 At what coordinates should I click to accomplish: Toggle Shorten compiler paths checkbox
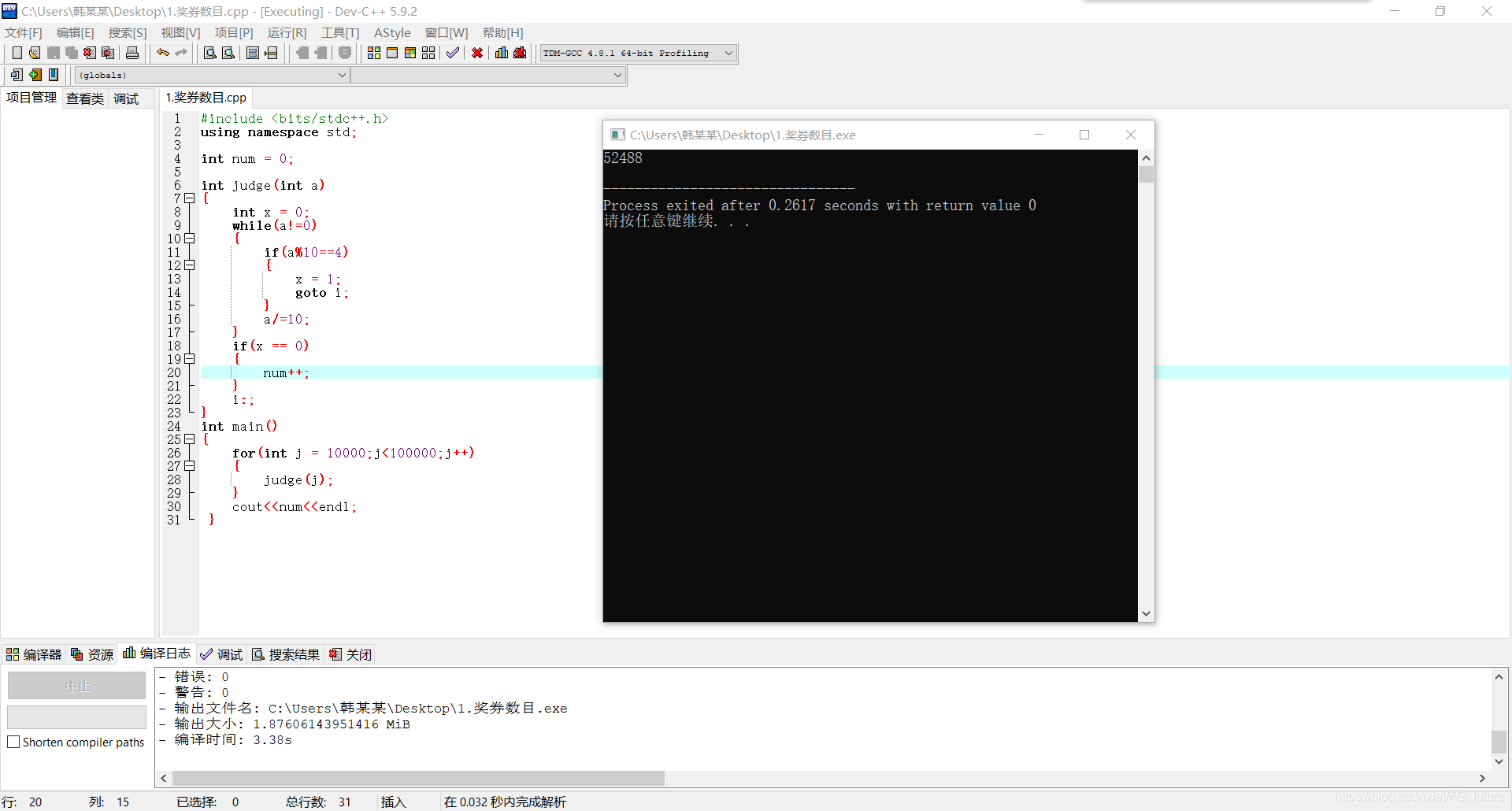pos(13,742)
